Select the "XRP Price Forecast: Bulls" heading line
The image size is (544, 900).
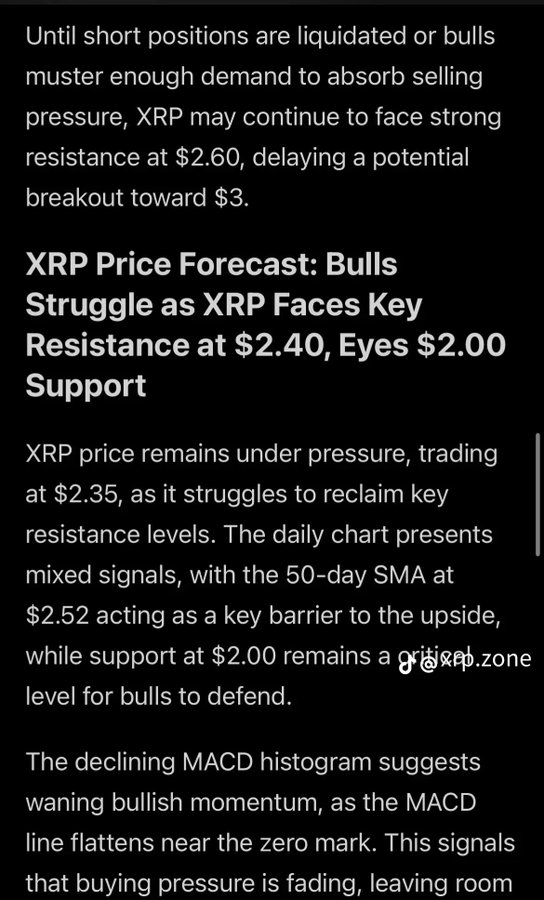click(x=211, y=265)
